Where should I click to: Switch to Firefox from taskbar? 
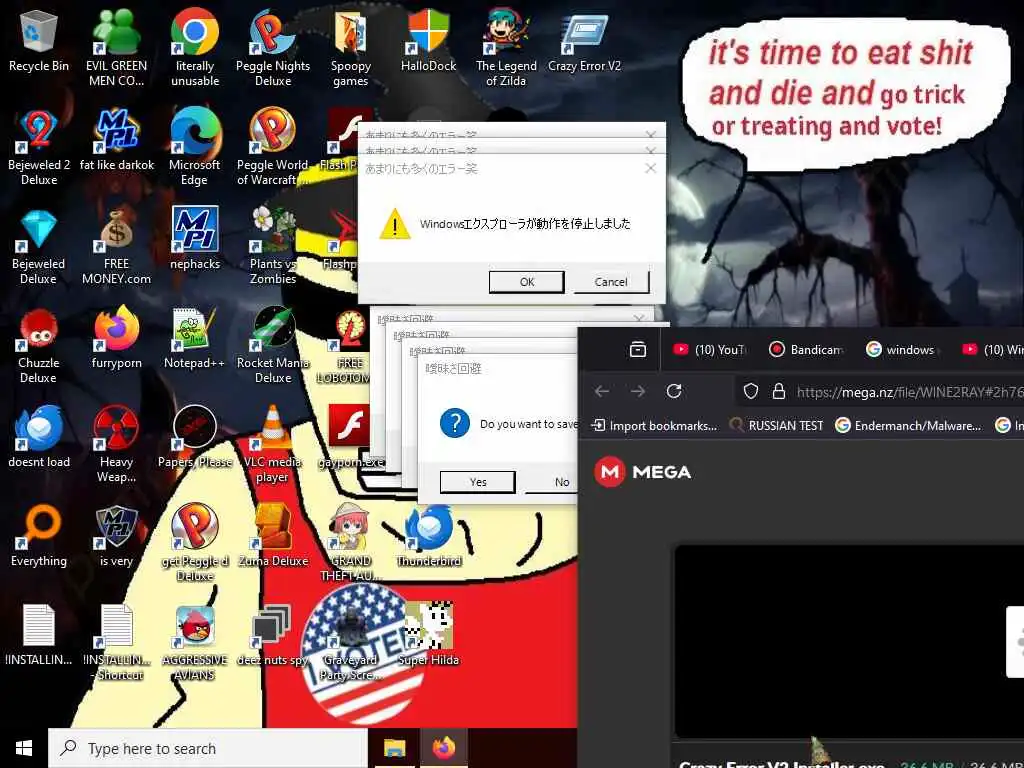pyautogui.click(x=443, y=748)
